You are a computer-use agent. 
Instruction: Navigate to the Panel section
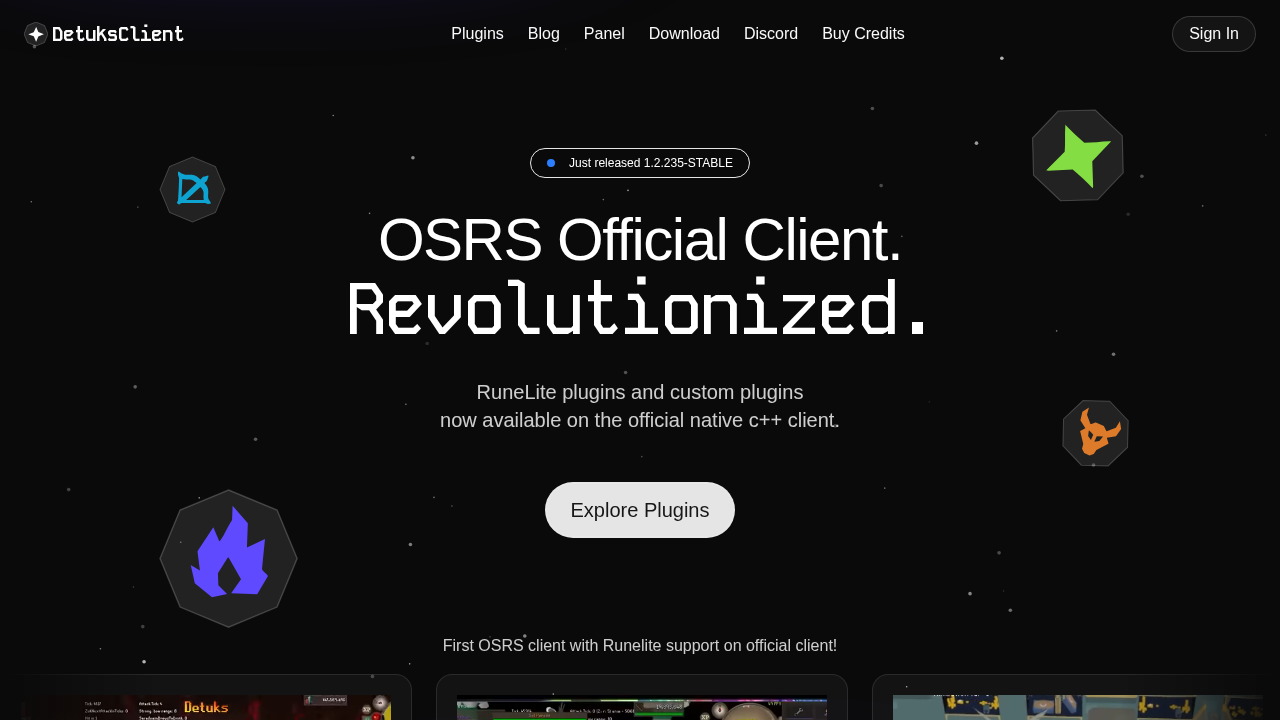tap(604, 33)
